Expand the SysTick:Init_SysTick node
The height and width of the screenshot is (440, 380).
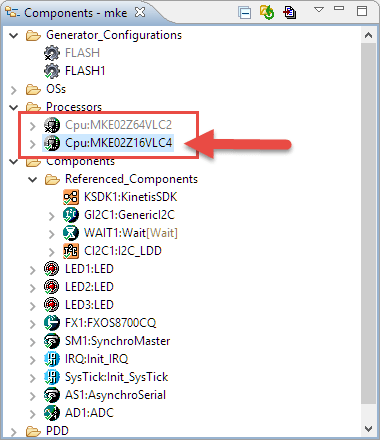32,378
